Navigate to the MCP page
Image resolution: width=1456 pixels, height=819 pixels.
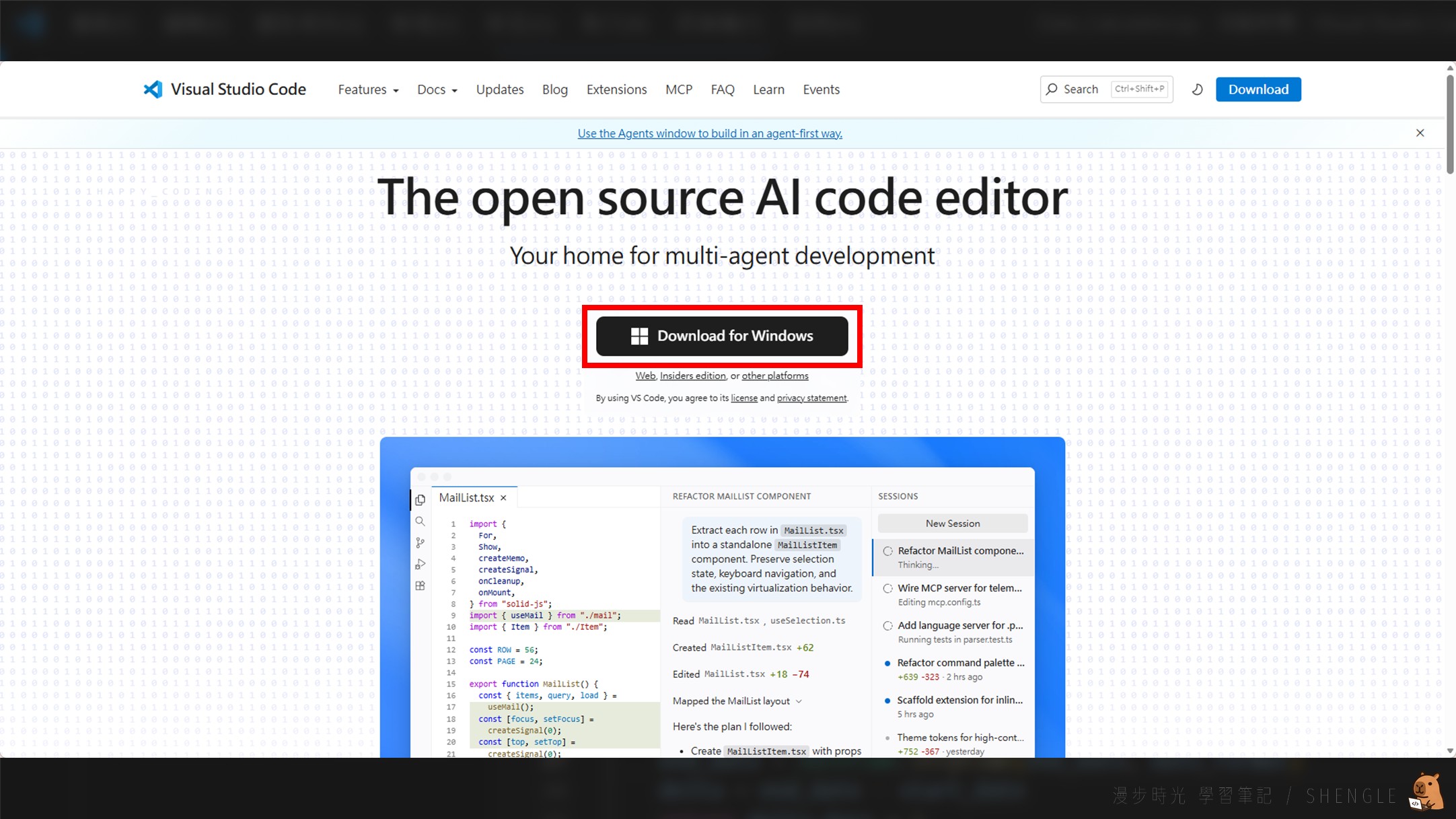point(679,90)
